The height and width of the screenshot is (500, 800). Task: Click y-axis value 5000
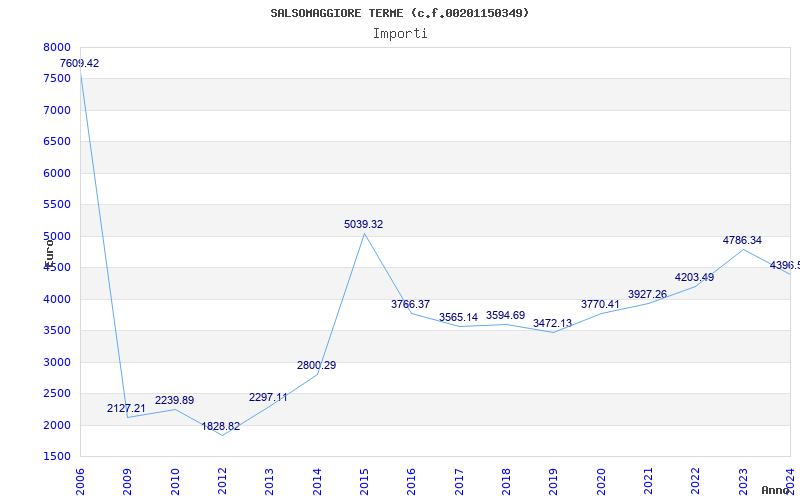point(57,236)
